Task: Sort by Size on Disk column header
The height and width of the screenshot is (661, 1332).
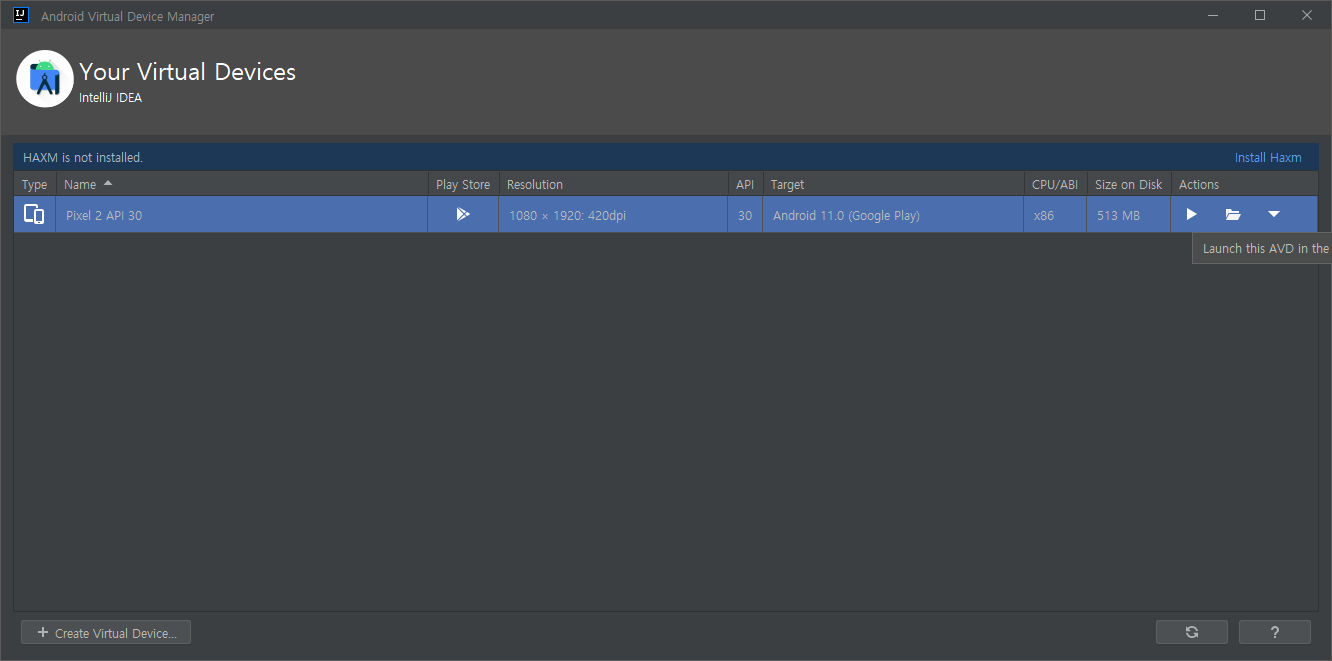Action: (x=1129, y=184)
